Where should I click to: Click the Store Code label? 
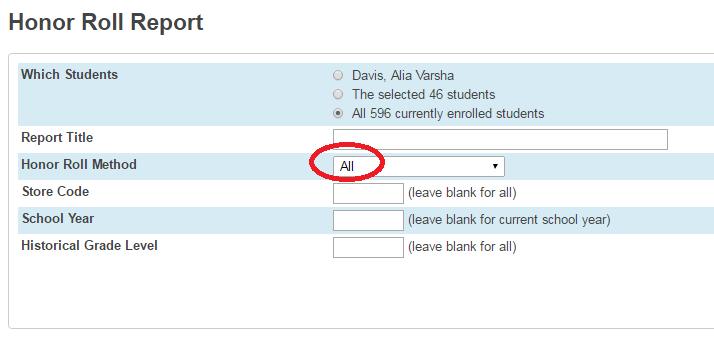55,191
